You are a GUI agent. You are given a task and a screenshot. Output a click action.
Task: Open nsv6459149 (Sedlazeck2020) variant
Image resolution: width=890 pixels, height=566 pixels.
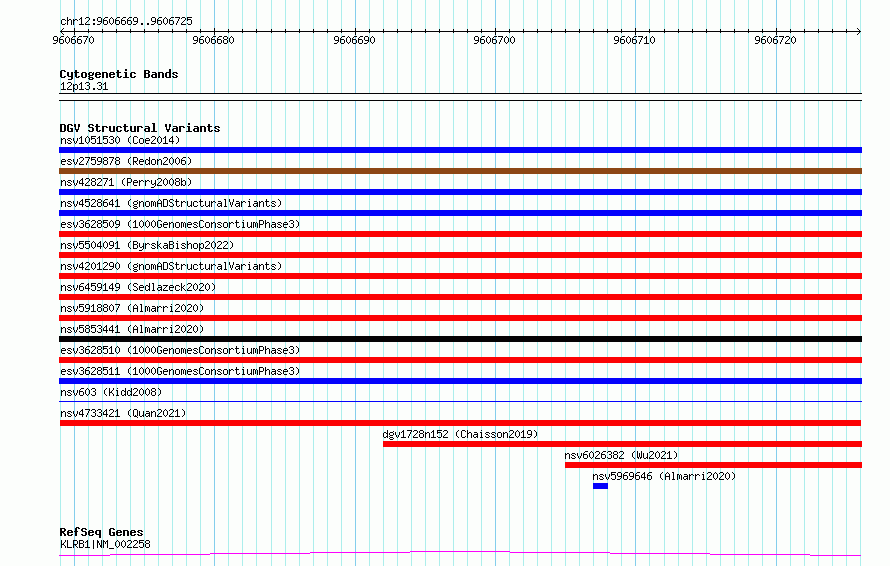(138, 287)
